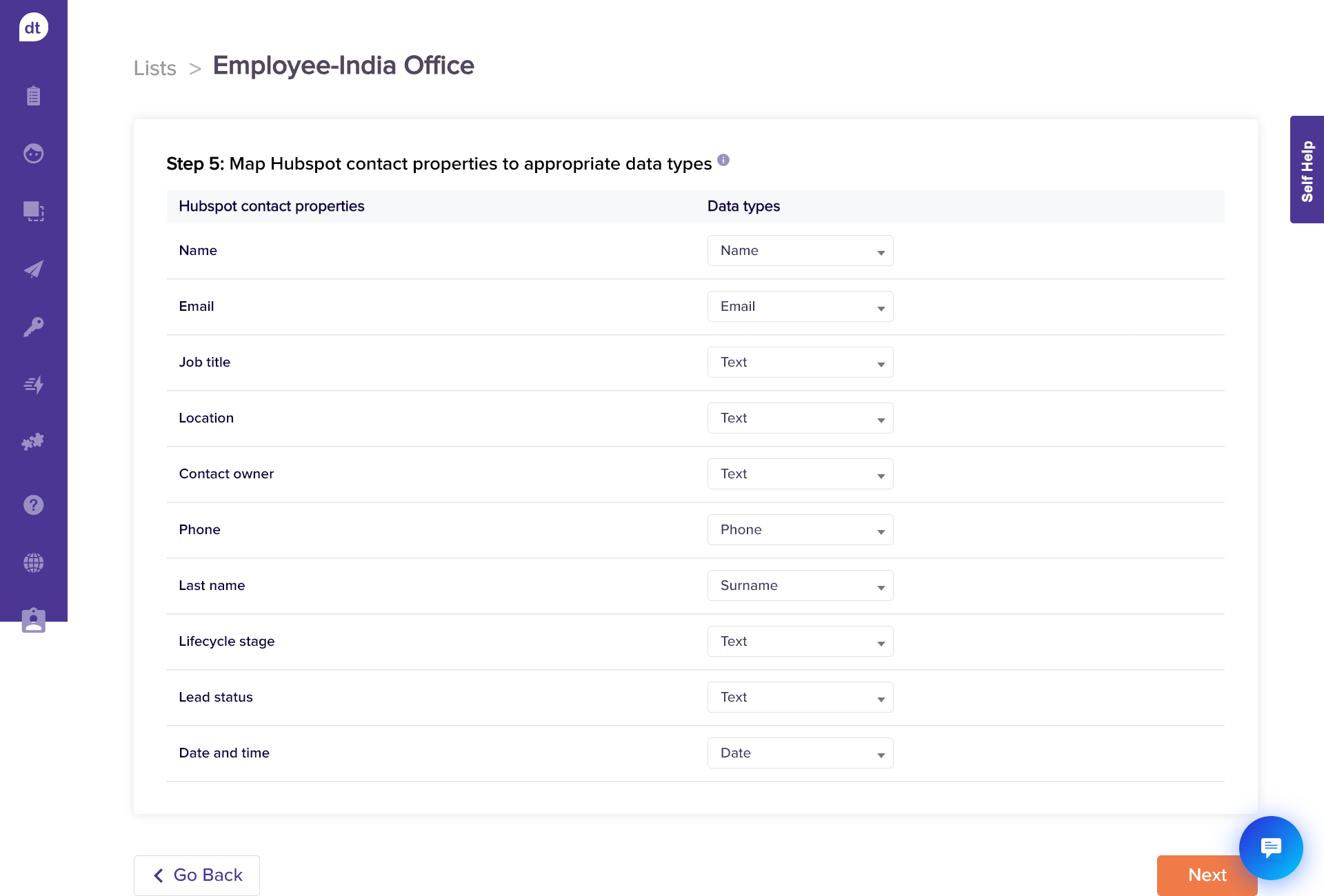Open the contact badge sidebar icon
Viewport: 1324px width, 896px height.
pyautogui.click(x=33, y=620)
